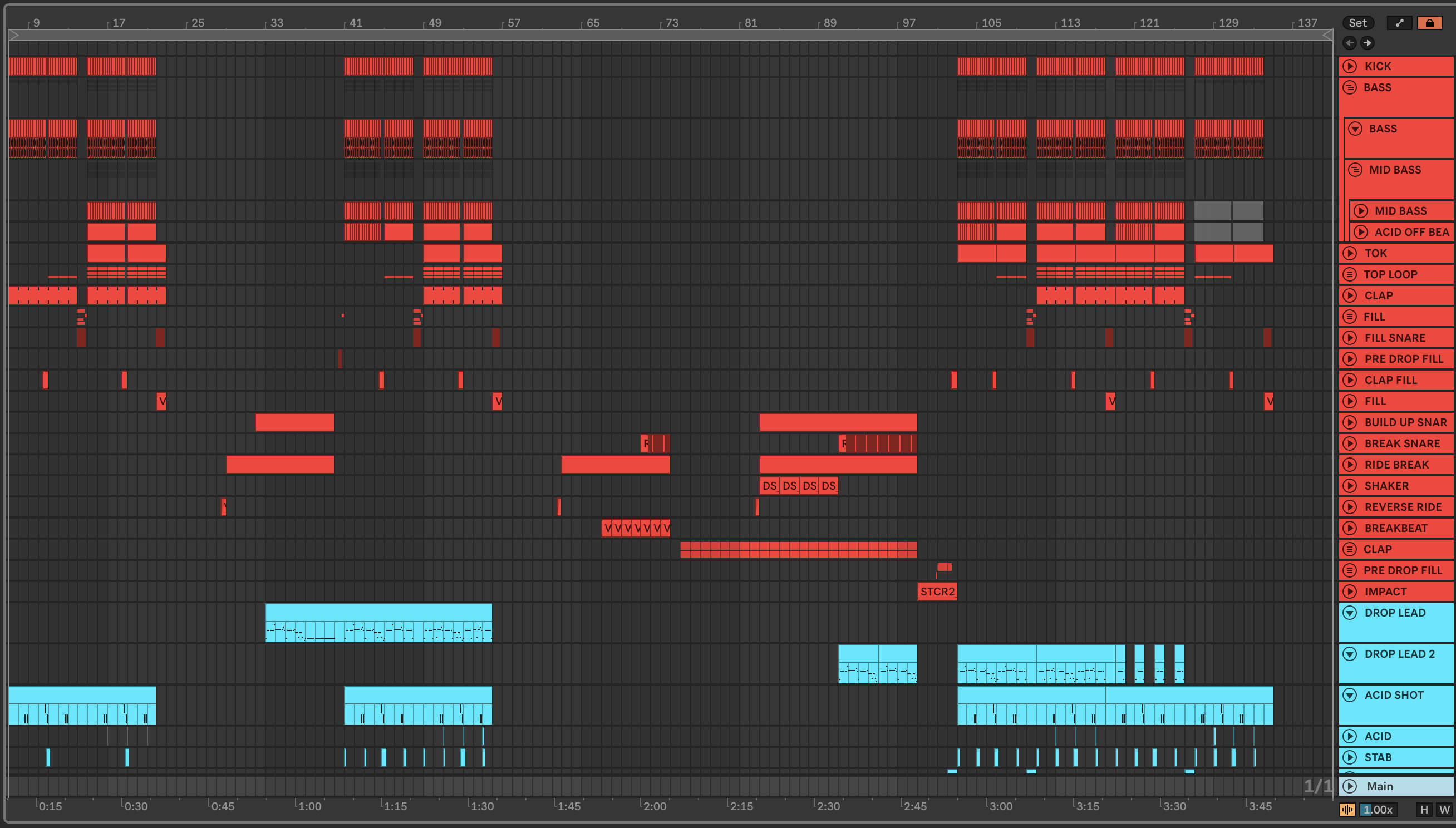Click the 1/1 grid marker label
This screenshot has width=1456, height=828.
click(x=1318, y=786)
